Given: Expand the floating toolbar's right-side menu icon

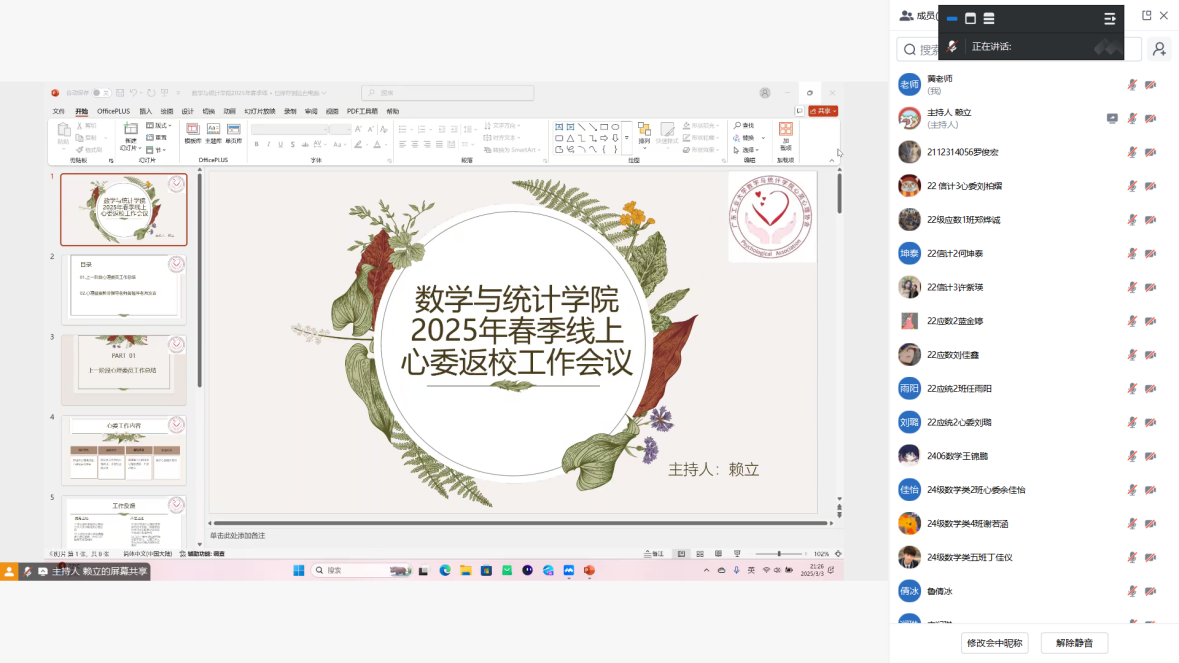Looking at the screenshot, I should (x=1109, y=19).
